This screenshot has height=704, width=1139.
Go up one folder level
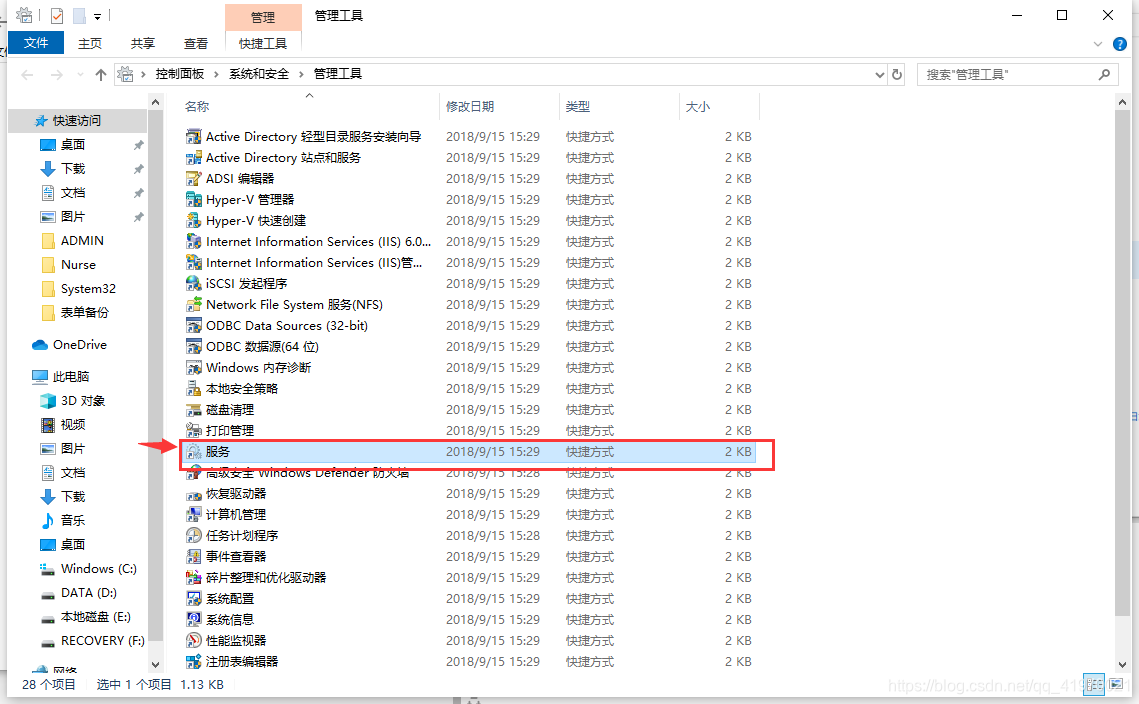(x=101, y=74)
